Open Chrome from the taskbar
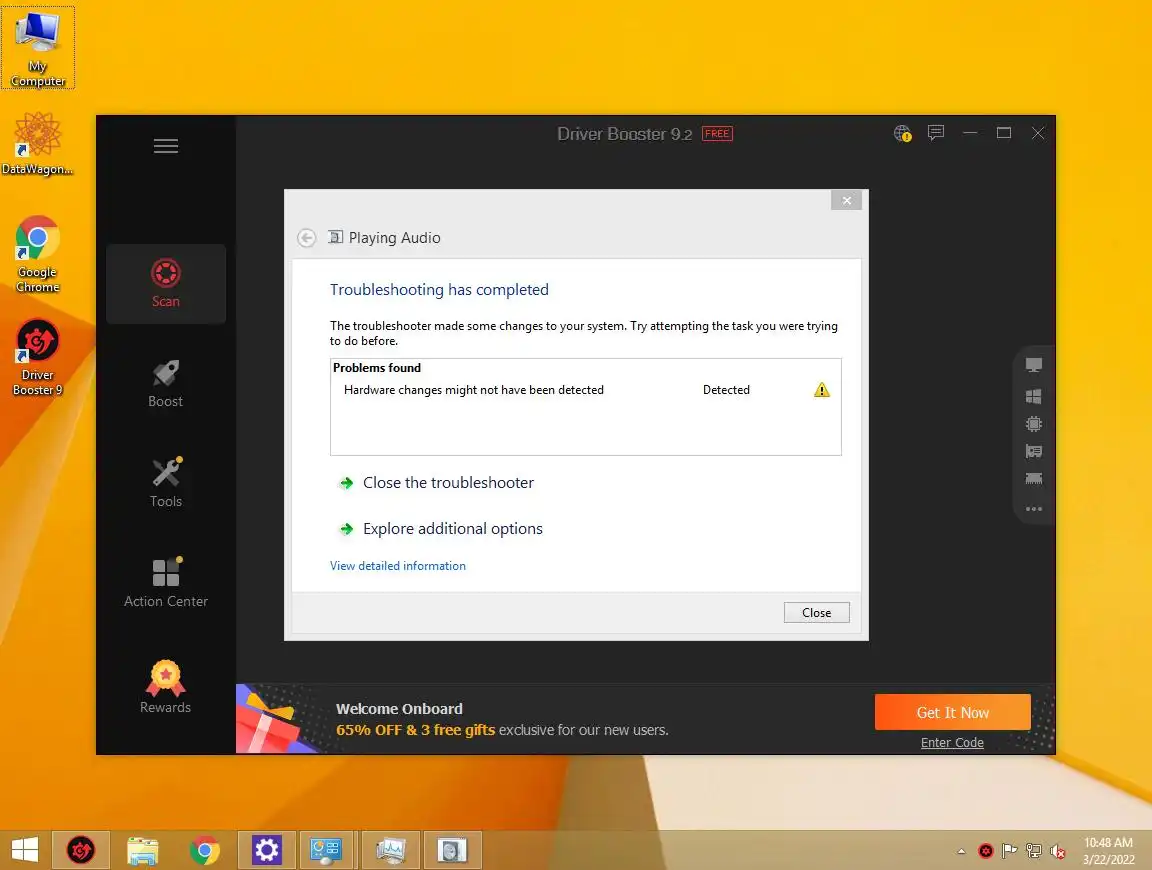This screenshot has width=1152, height=870. pyautogui.click(x=204, y=850)
